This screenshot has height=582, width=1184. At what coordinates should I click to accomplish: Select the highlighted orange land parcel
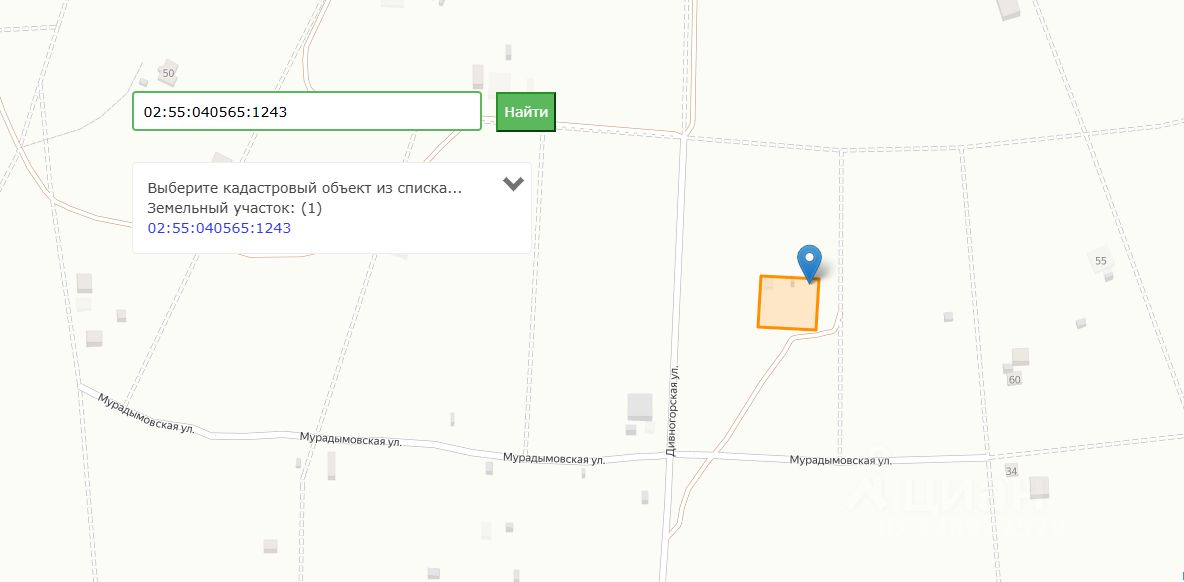pyautogui.click(x=788, y=303)
